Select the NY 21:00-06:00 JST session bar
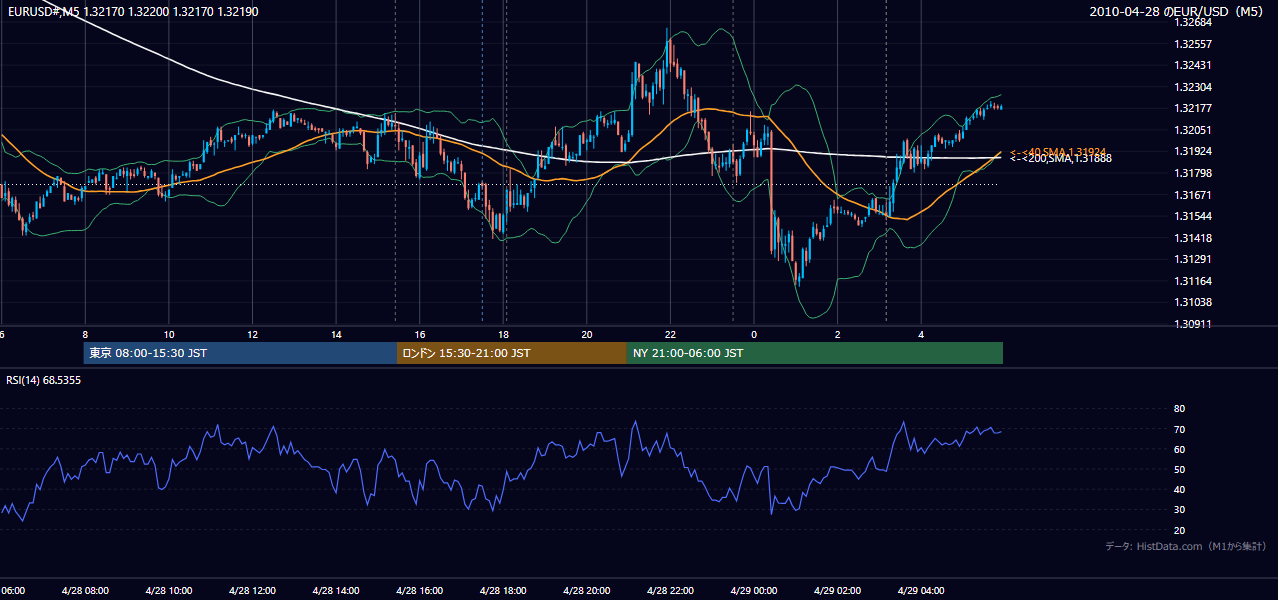The height and width of the screenshot is (600, 1278). [815, 353]
